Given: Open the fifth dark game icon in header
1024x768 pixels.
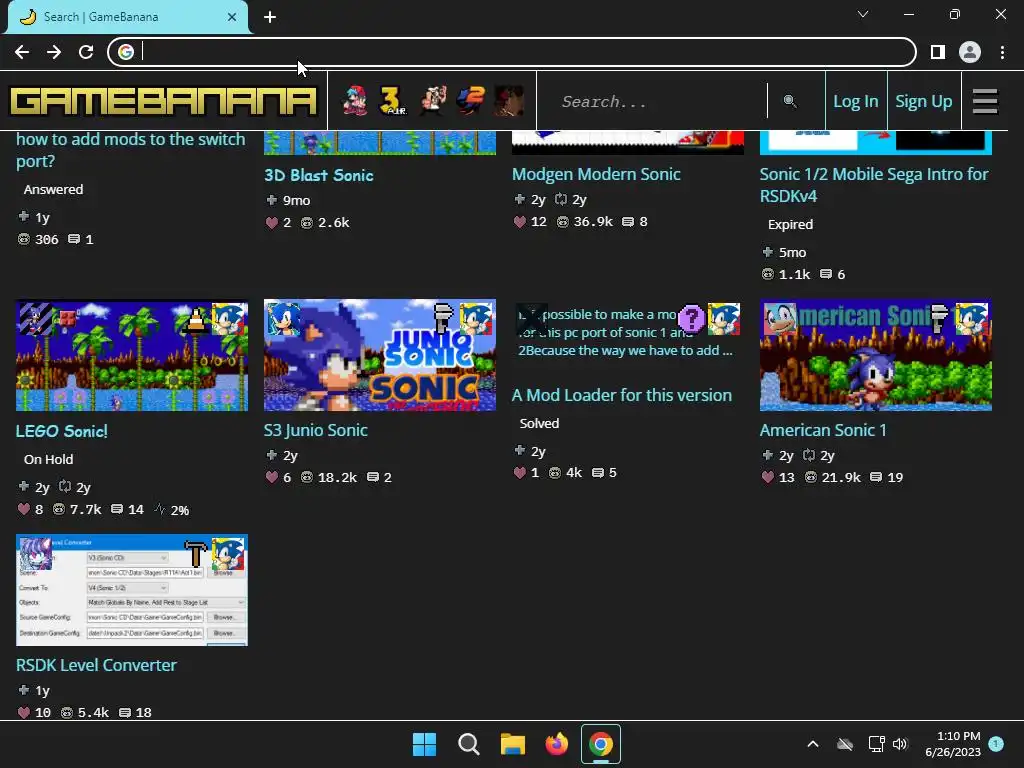Looking at the screenshot, I should (x=509, y=101).
